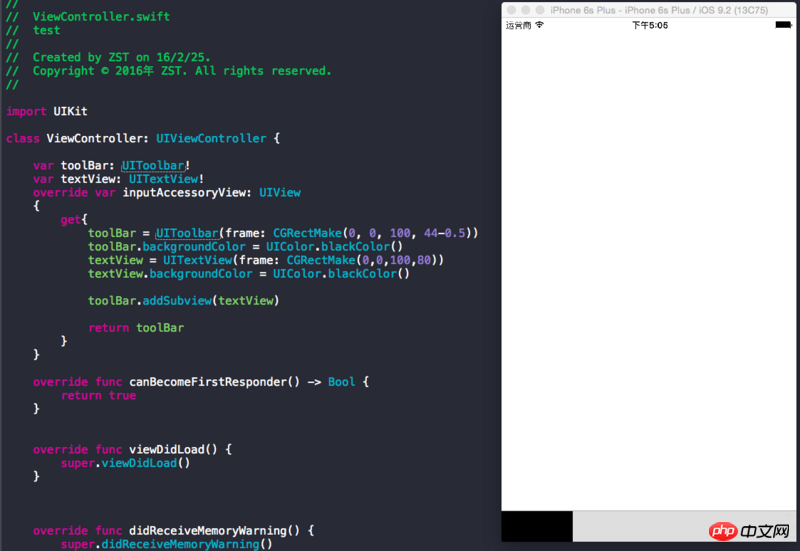Viewport: 800px width, 551px height.
Task: Click "canBecomeFirstResponder" function name
Action: pos(208,382)
